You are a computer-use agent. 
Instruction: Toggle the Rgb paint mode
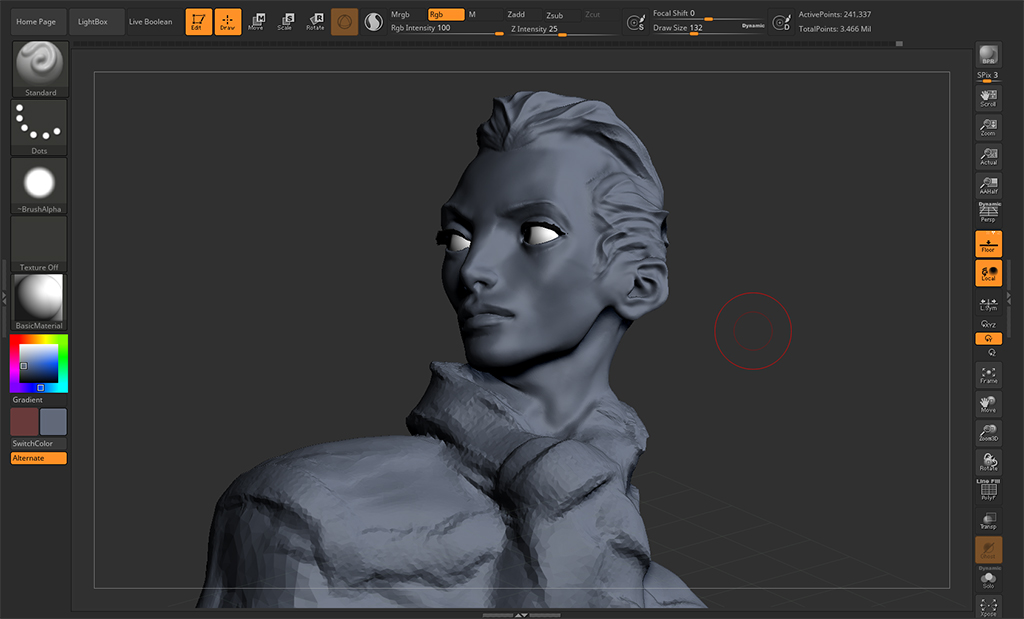[446, 14]
